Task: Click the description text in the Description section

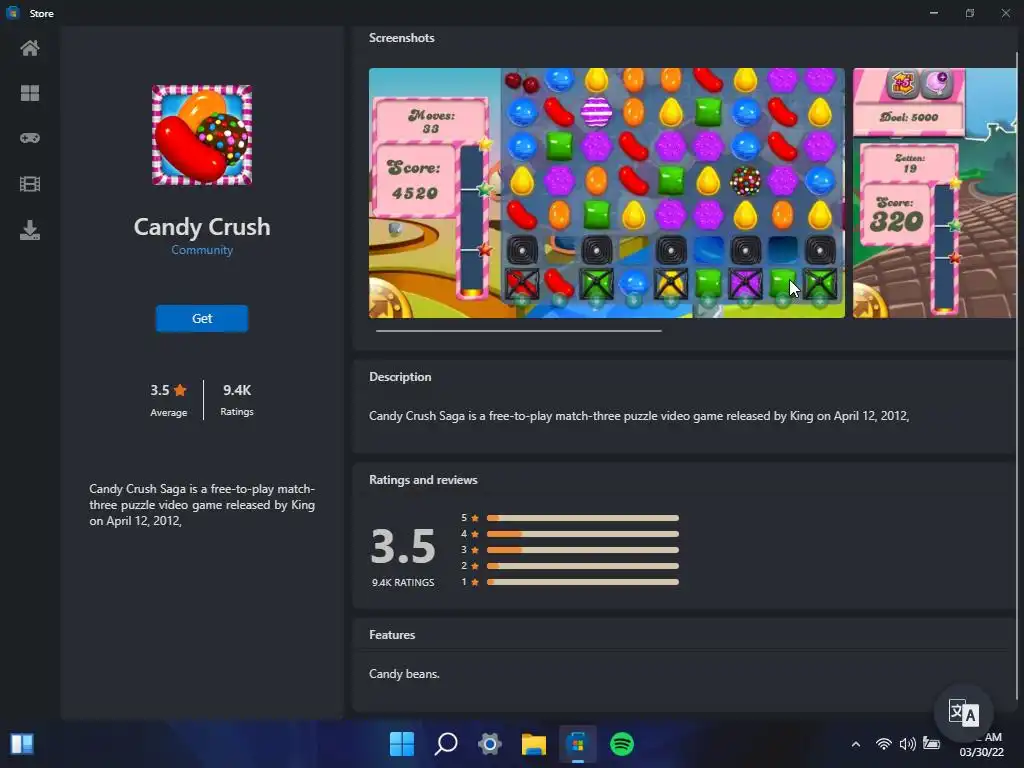Action: (x=639, y=416)
